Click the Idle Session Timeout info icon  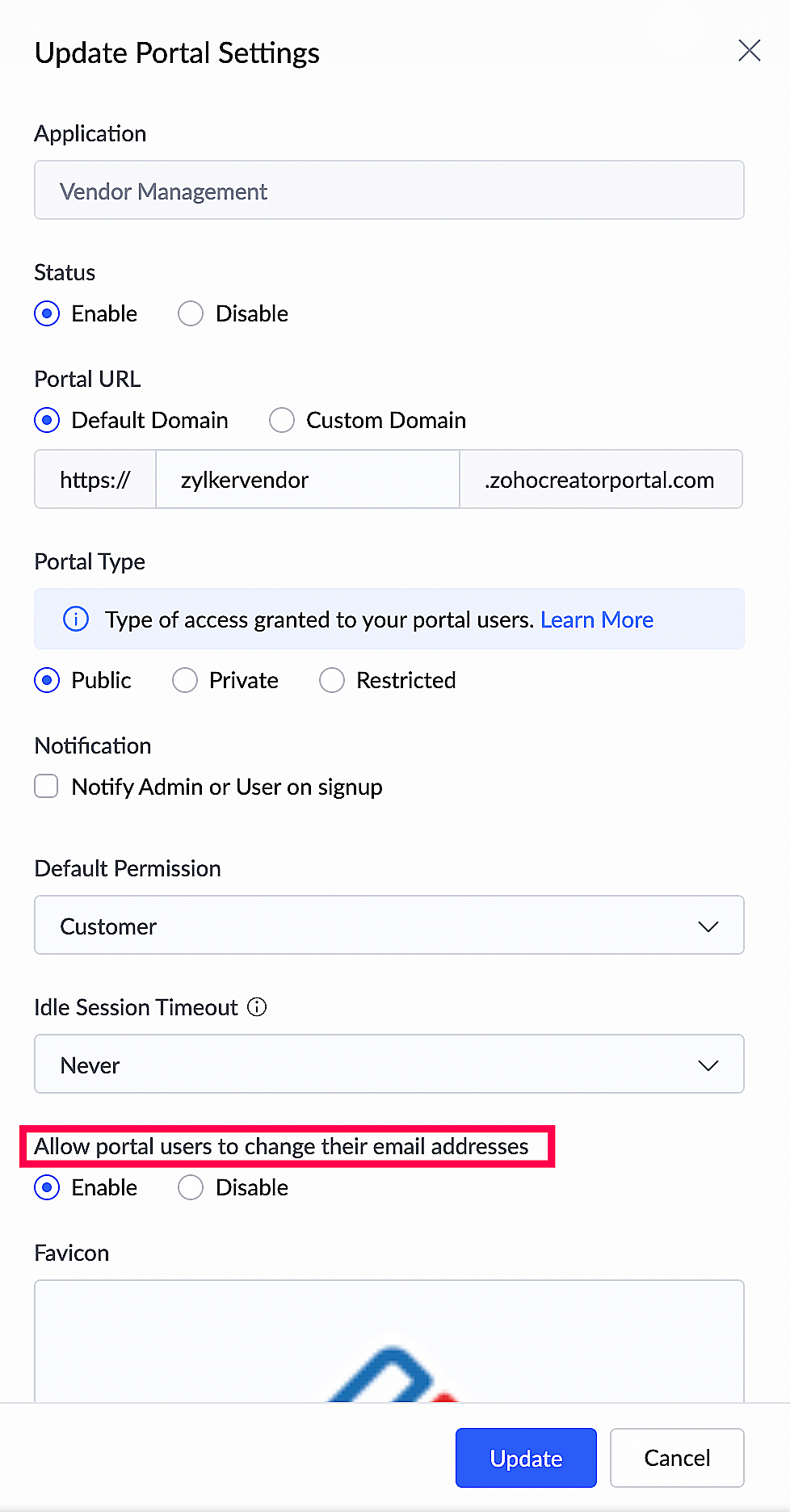coord(257,1007)
